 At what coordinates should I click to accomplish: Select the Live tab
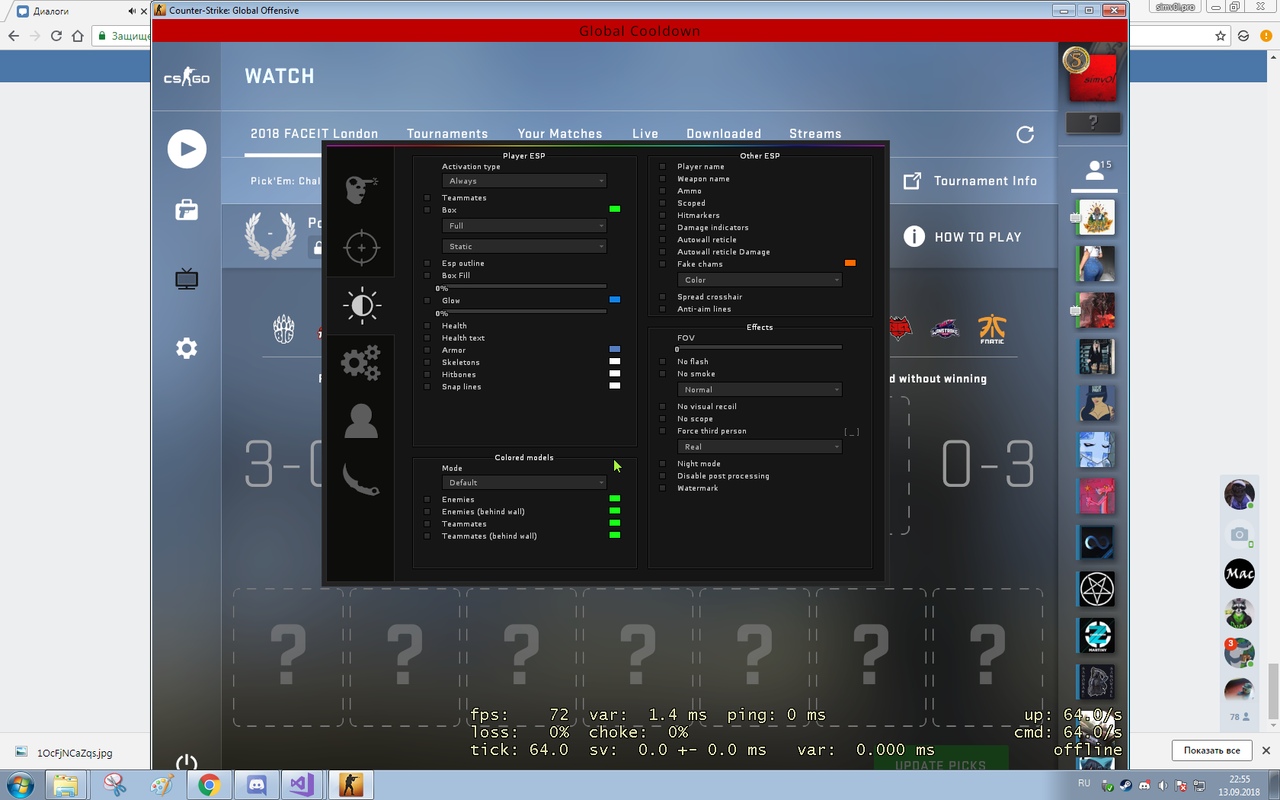645,134
